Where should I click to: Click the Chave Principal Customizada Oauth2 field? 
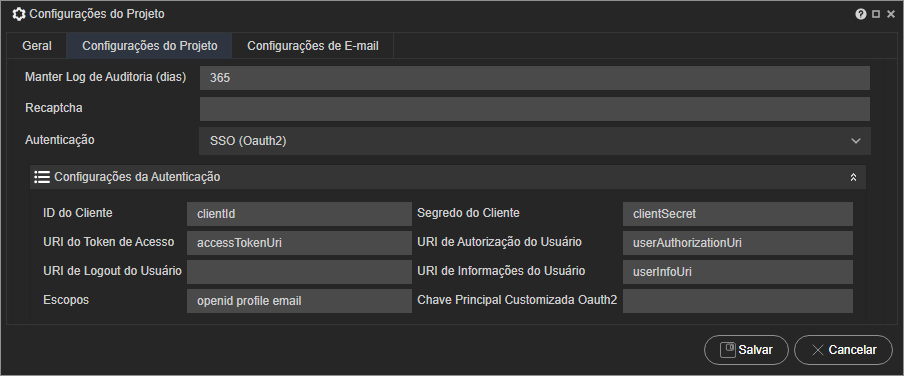coord(737,301)
